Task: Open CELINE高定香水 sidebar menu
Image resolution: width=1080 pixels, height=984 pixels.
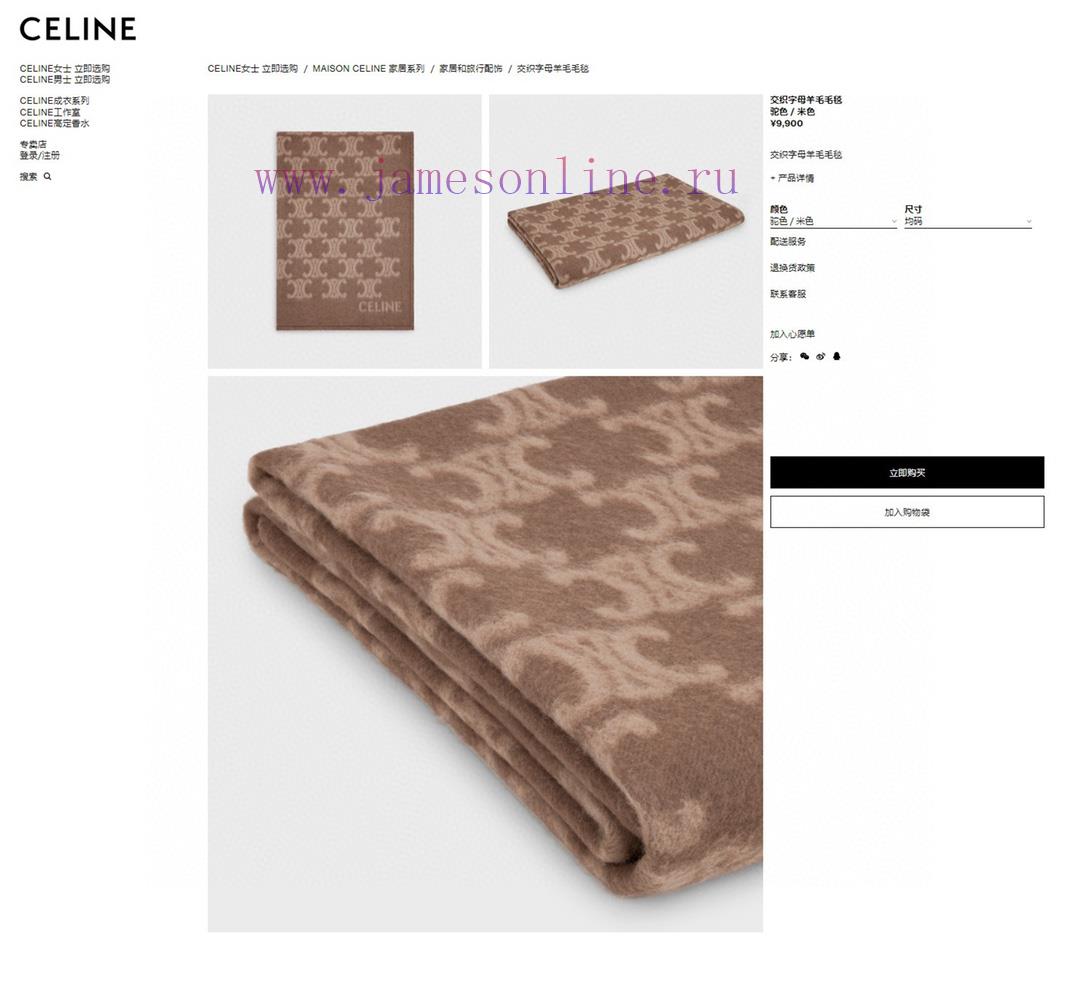Action: coord(54,123)
